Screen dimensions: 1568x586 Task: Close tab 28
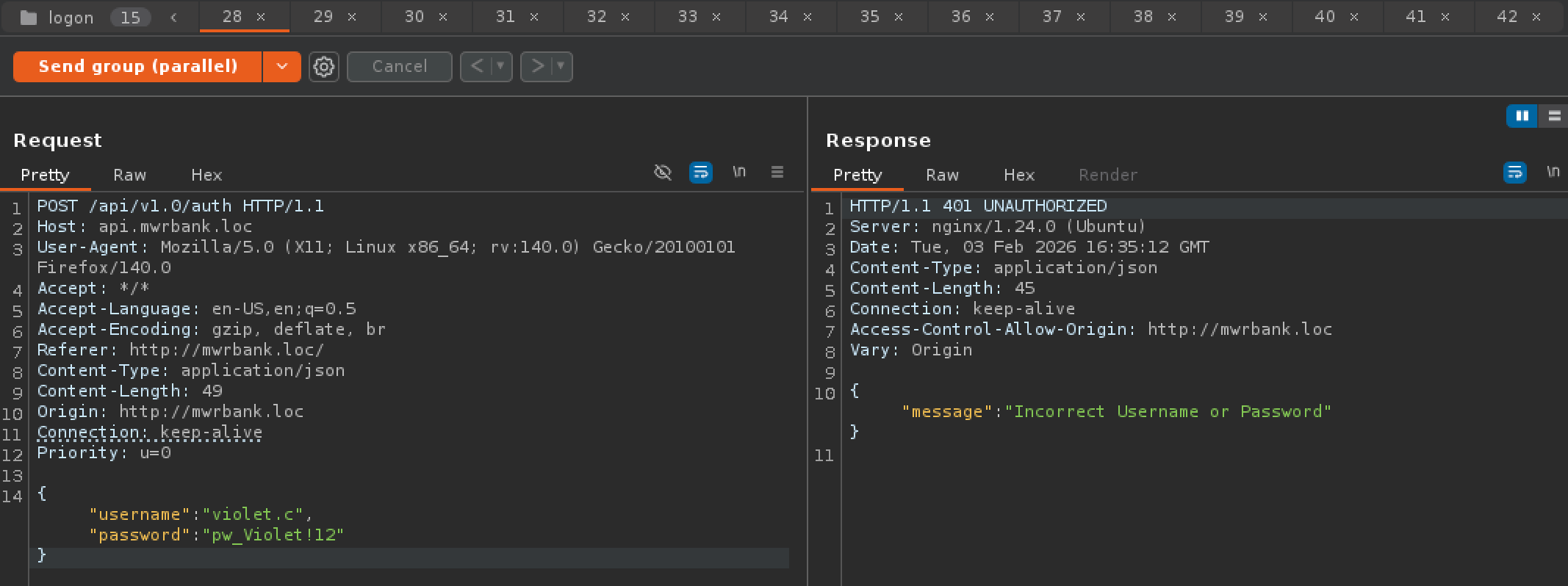click(x=261, y=17)
